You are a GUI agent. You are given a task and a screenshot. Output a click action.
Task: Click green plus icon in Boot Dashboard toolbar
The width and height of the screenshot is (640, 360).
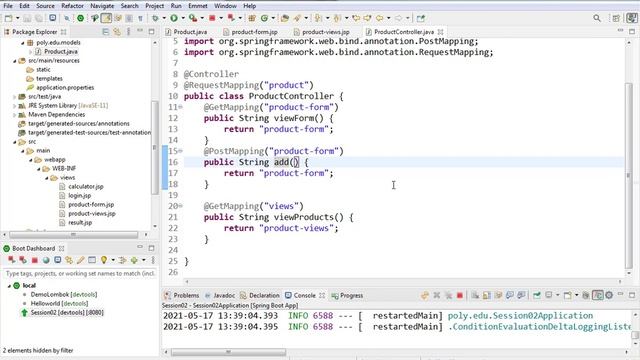pos(134,260)
